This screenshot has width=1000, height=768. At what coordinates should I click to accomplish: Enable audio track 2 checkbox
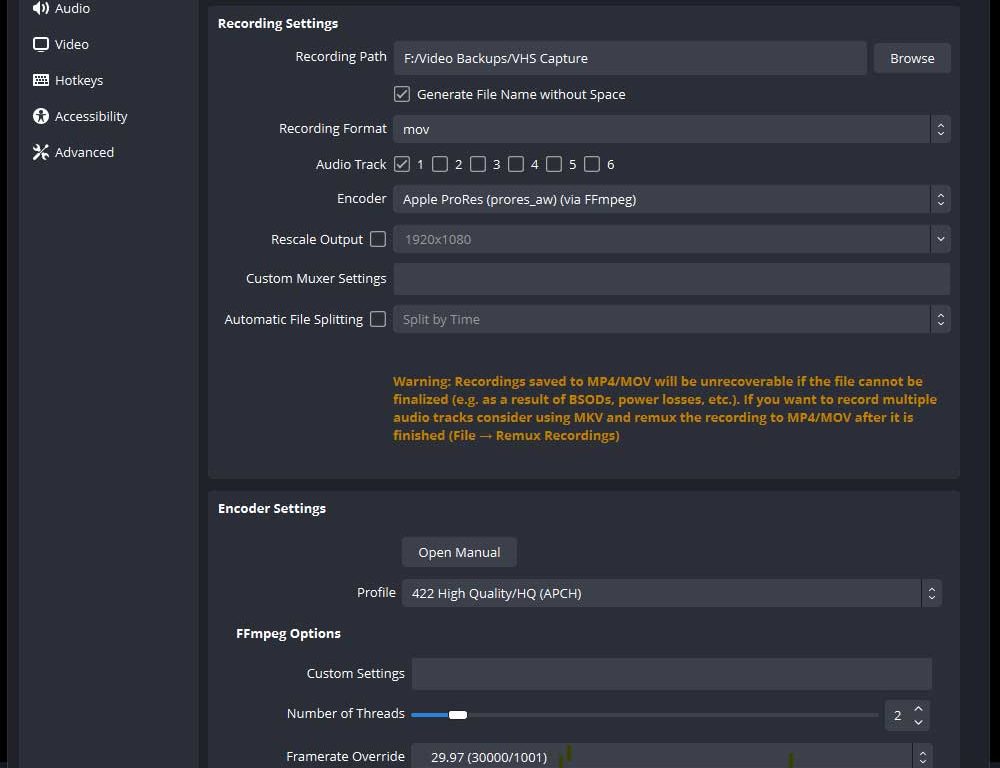coord(440,164)
